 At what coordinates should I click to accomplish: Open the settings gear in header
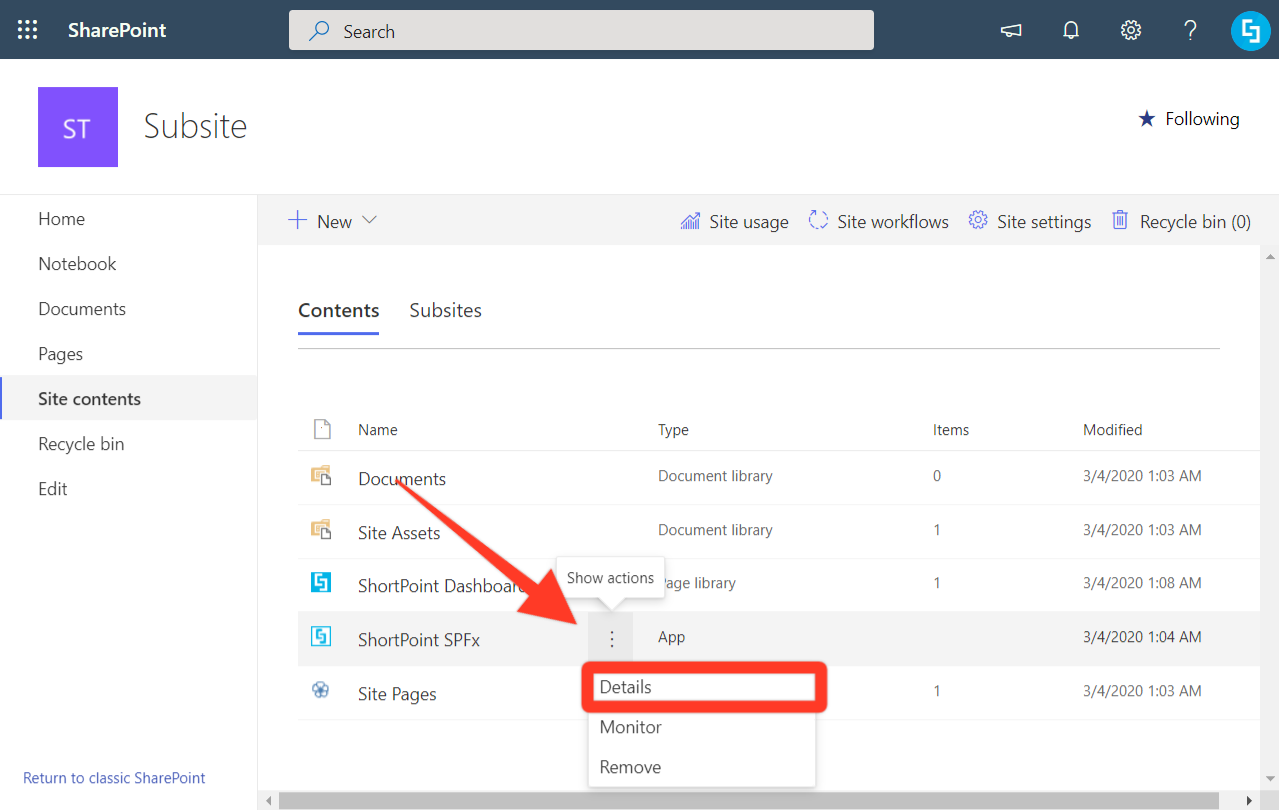tap(1131, 30)
